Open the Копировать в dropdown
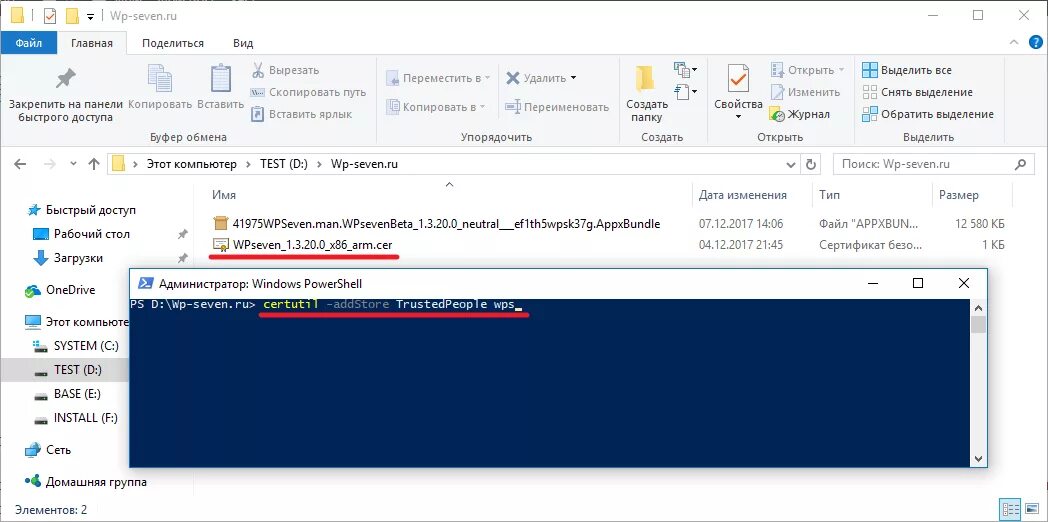The image size is (1048, 522). (x=436, y=107)
